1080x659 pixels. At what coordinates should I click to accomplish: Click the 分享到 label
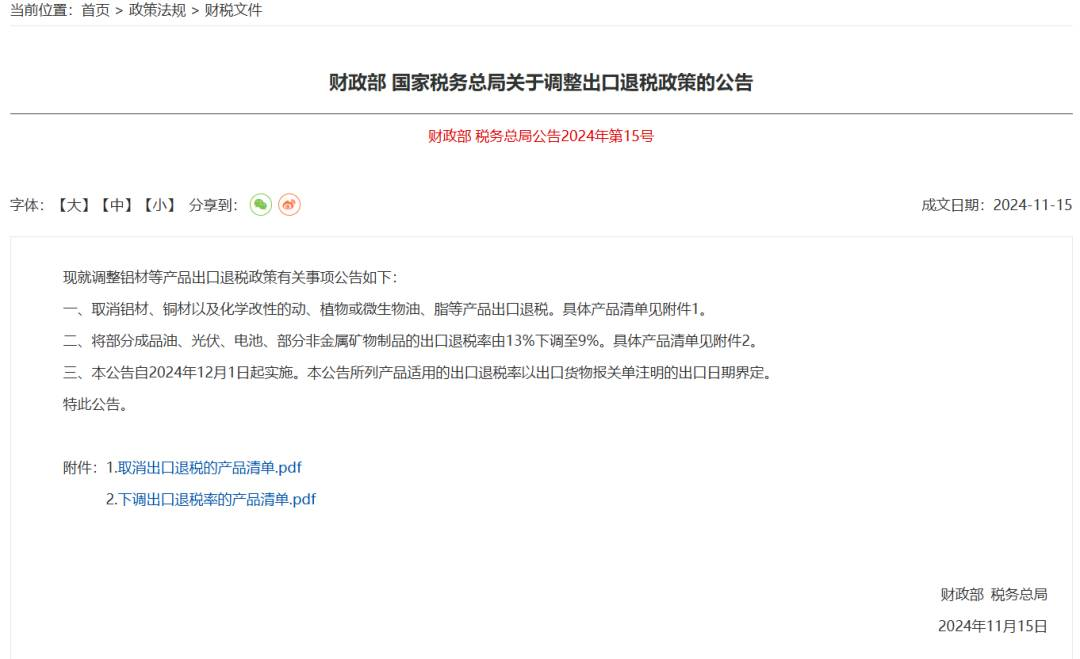coord(214,205)
